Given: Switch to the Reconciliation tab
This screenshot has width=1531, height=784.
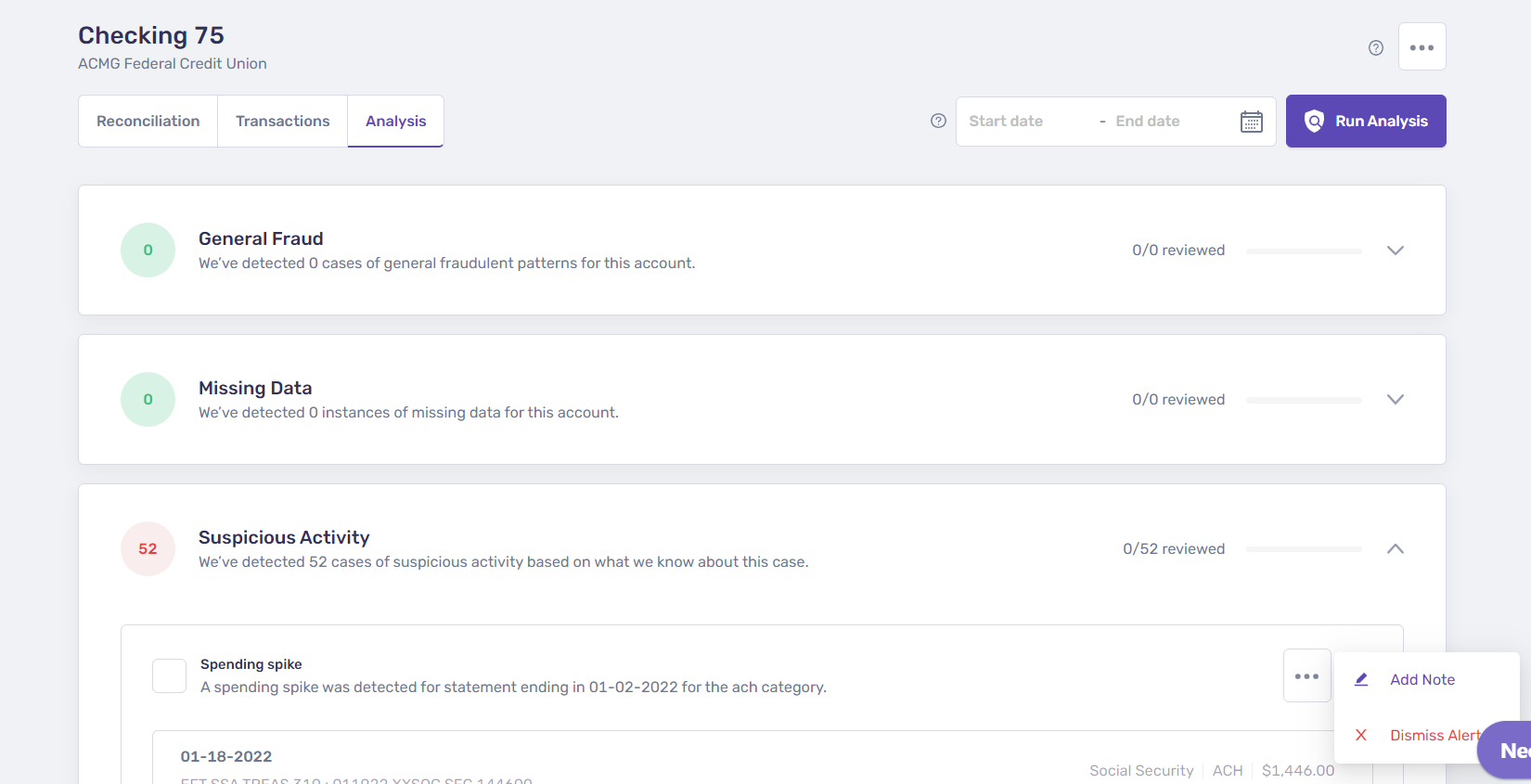Looking at the screenshot, I should [x=148, y=122].
